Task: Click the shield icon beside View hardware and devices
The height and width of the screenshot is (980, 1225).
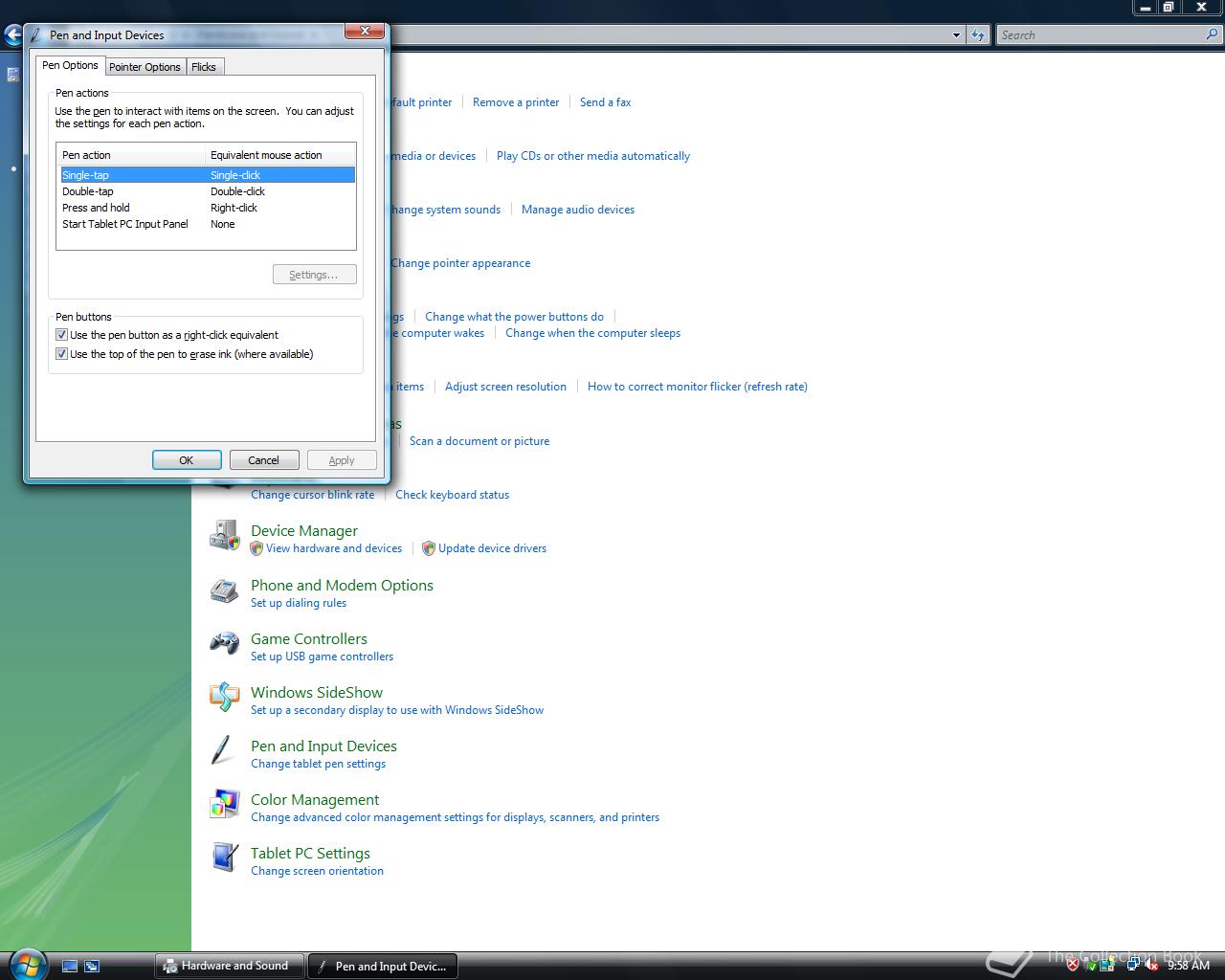Action: pyautogui.click(x=256, y=548)
